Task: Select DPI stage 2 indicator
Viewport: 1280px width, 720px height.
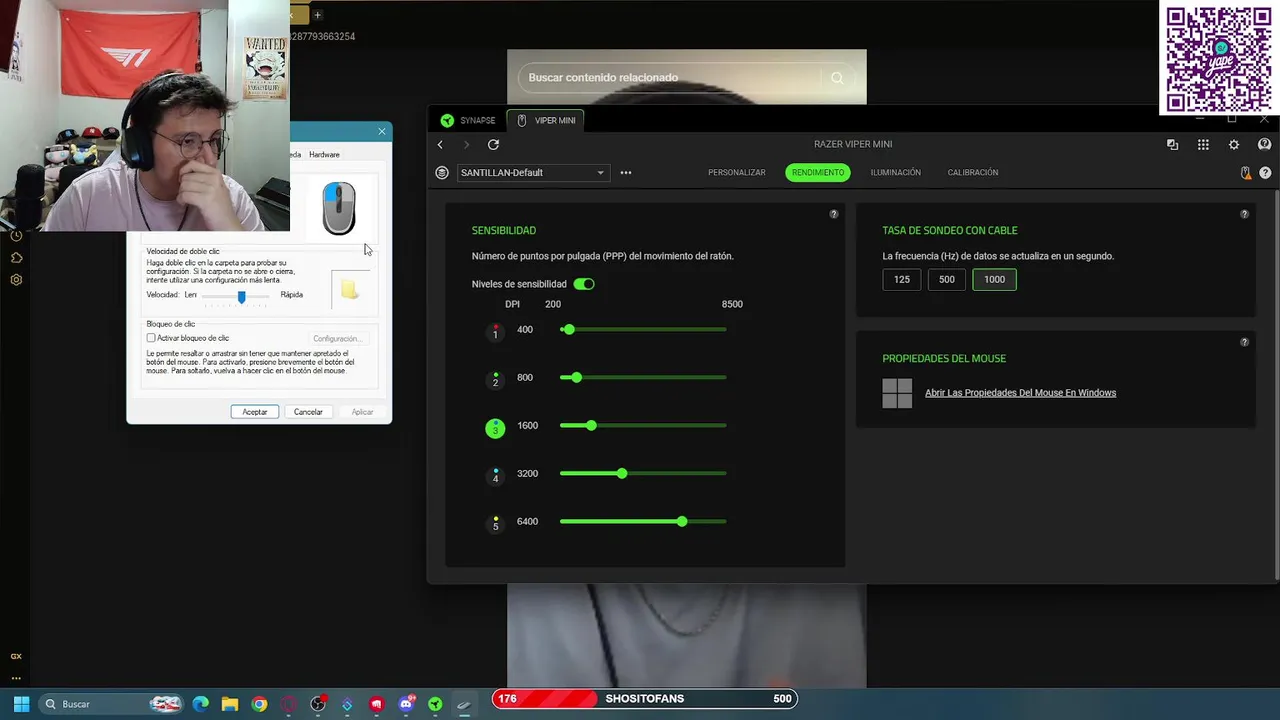Action: coord(495,379)
